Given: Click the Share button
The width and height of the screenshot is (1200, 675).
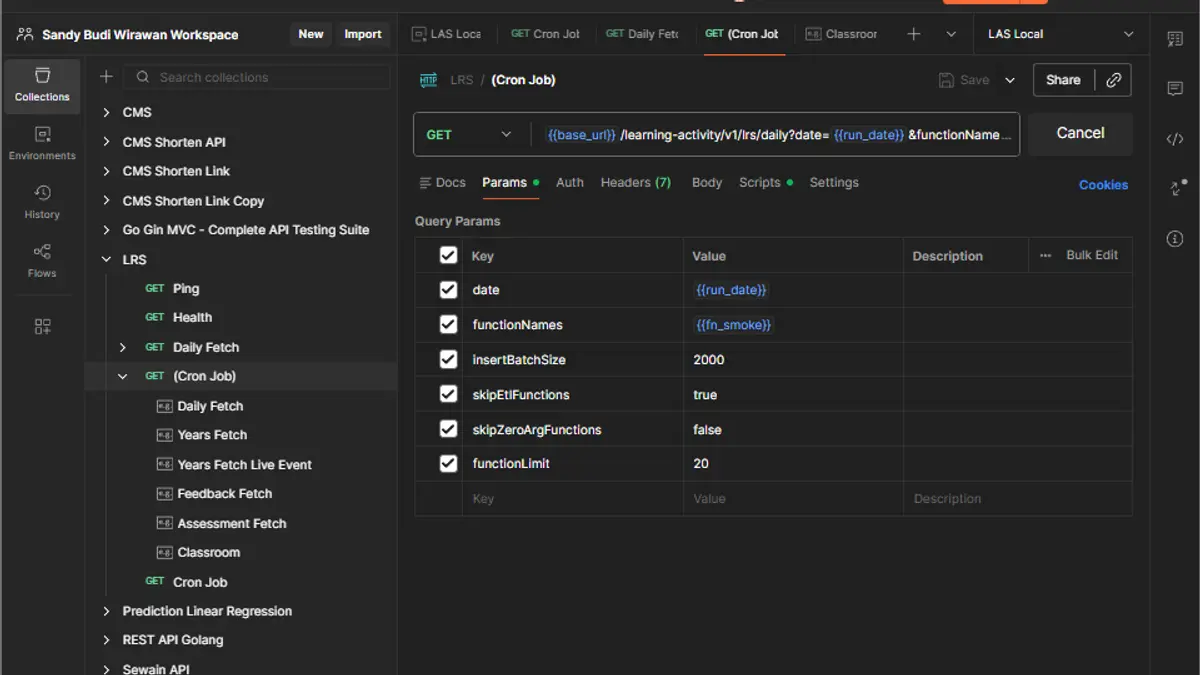Looking at the screenshot, I should click(x=1063, y=80).
